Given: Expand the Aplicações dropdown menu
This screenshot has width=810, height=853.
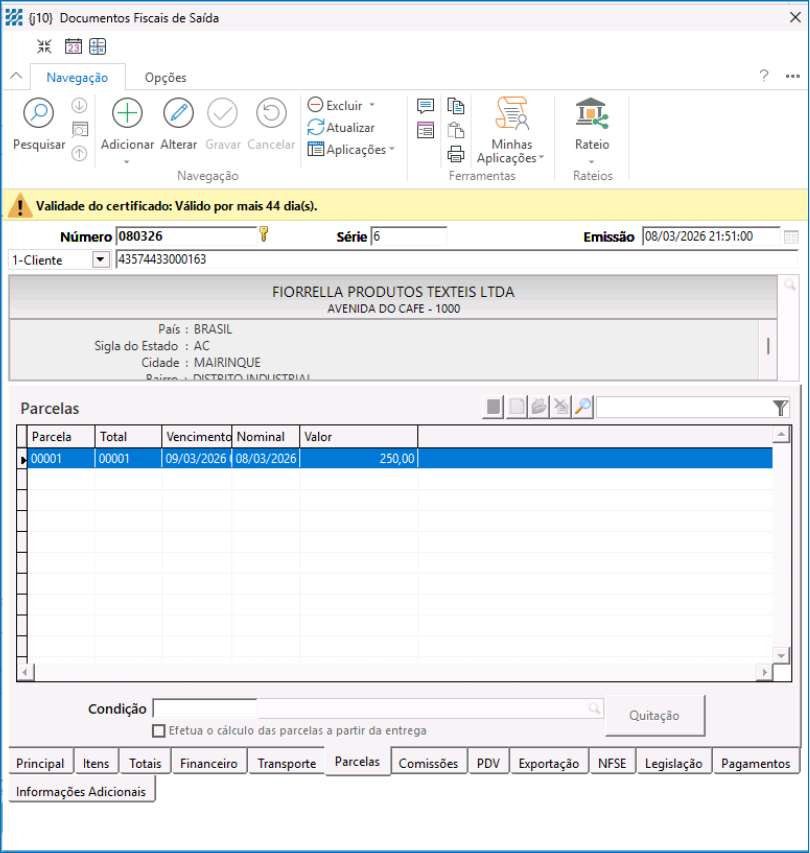Looking at the screenshot, I should click(392, 150).
